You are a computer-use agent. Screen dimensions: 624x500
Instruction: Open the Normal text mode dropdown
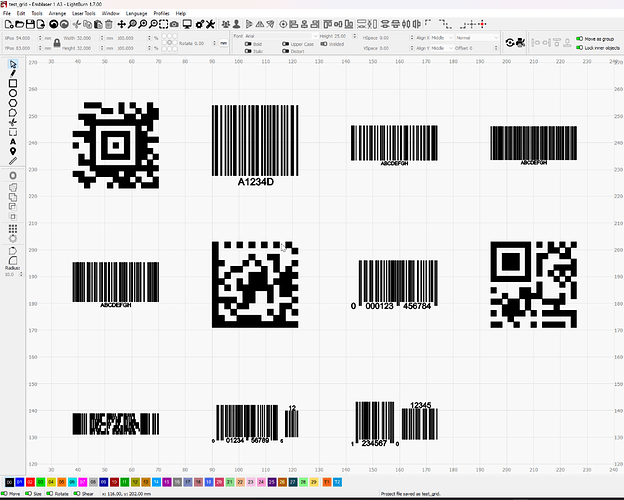click(477, 37)
